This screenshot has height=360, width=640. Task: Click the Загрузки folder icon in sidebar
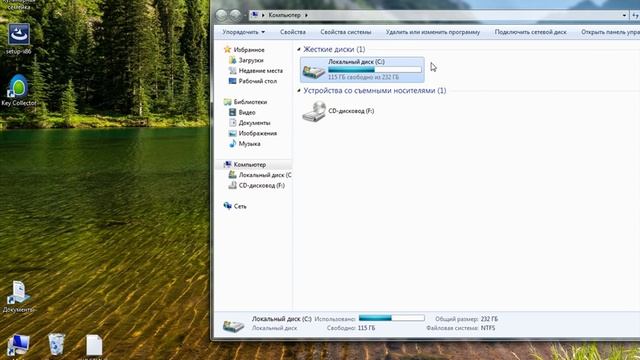232,60
